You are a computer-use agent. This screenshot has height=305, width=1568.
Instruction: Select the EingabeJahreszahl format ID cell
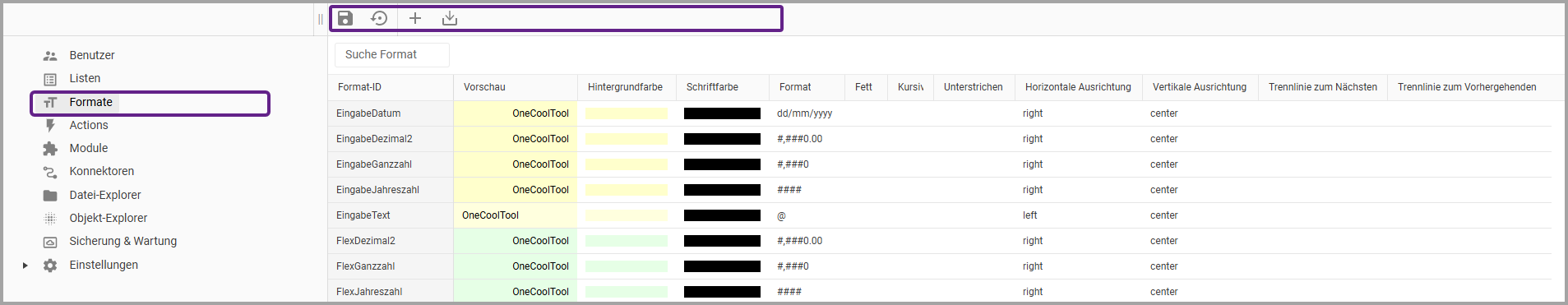pyautogui.click(x=391, y=190)
